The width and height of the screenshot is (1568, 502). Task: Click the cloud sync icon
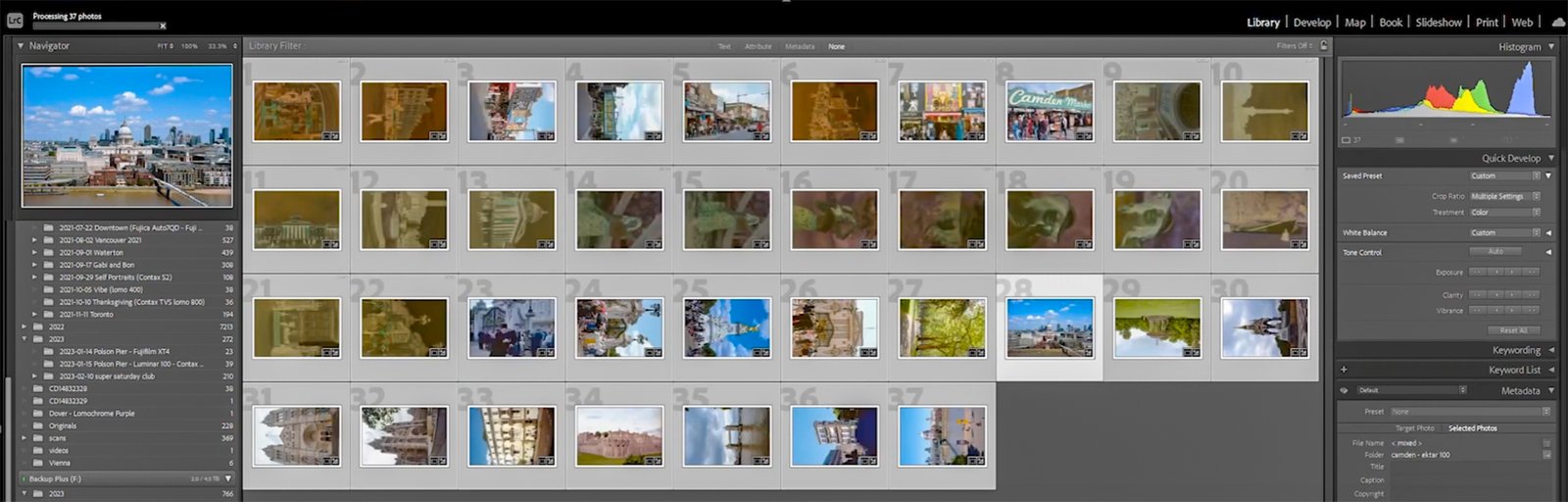pyautogui.click(x=1557, y=23)
